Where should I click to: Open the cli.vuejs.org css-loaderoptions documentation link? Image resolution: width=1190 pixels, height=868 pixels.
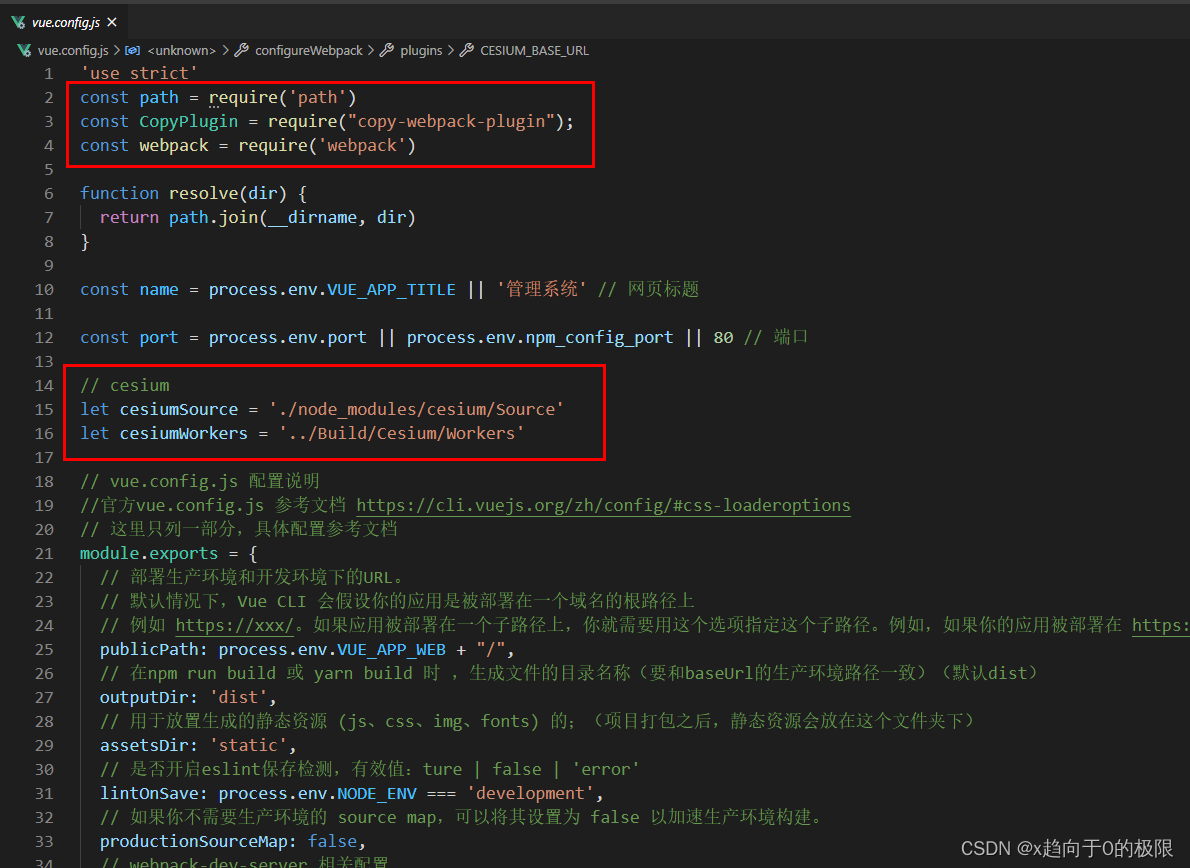tap(603, 504)
